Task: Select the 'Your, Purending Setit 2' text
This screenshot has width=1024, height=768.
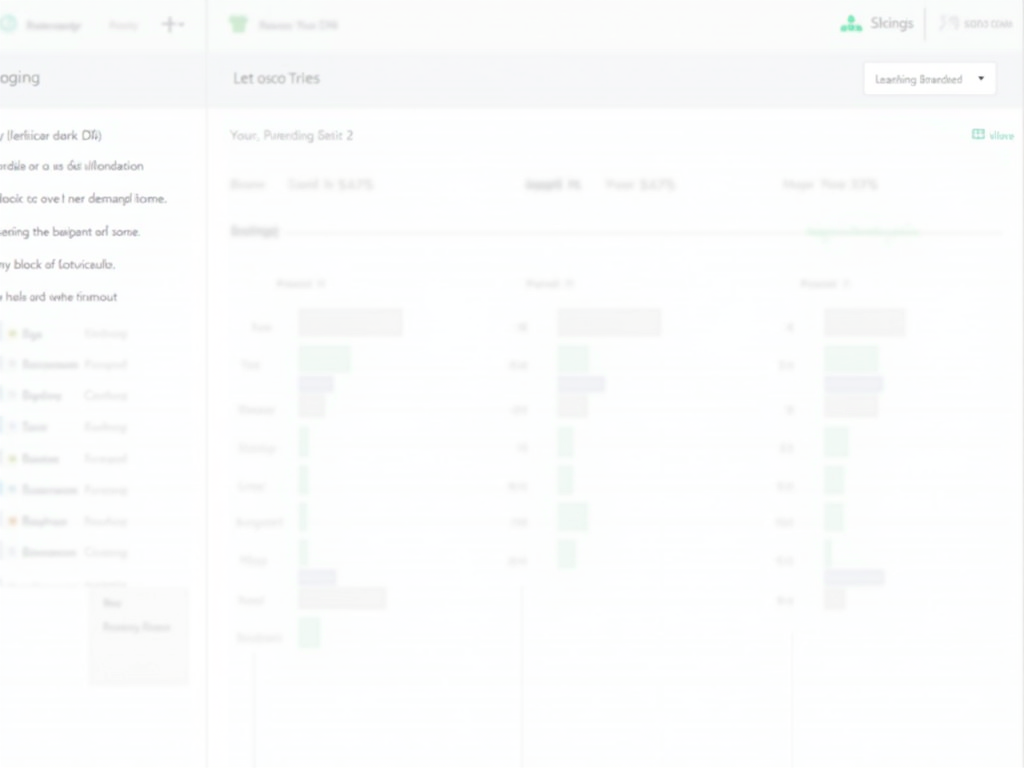Action: click(x=291, y=135)
